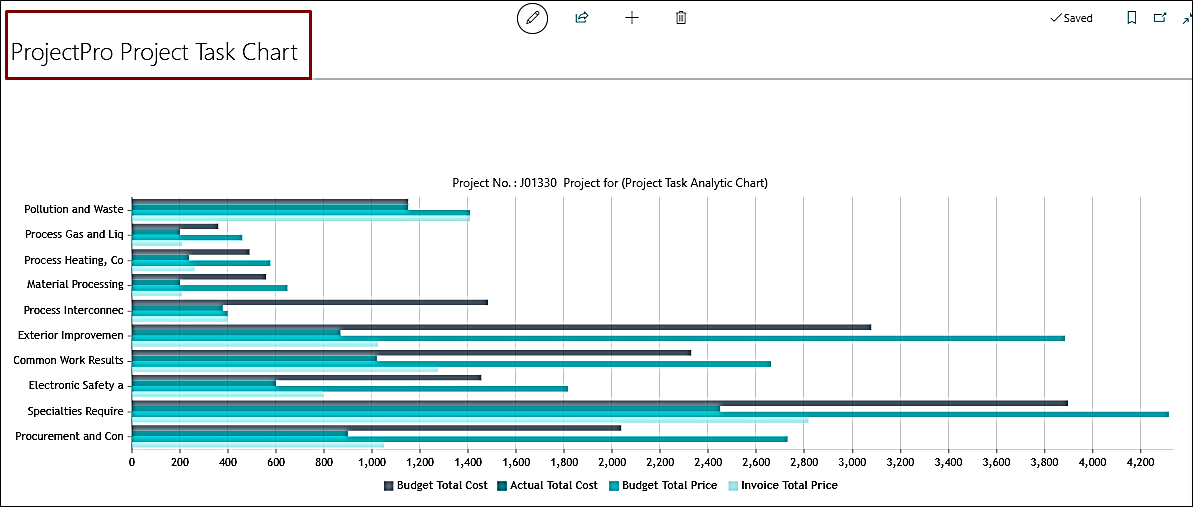Toggle Budget Total Cost legend swatch

click(x=389, y=485)
